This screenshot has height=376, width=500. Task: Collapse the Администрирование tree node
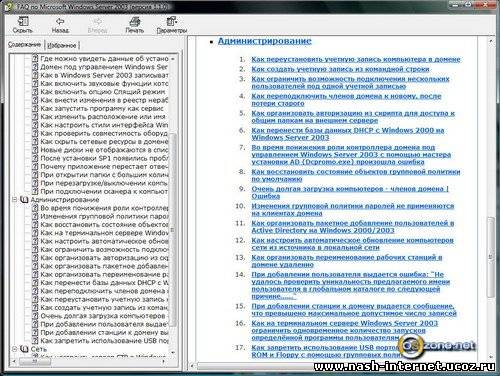click(x=14, y=200)
